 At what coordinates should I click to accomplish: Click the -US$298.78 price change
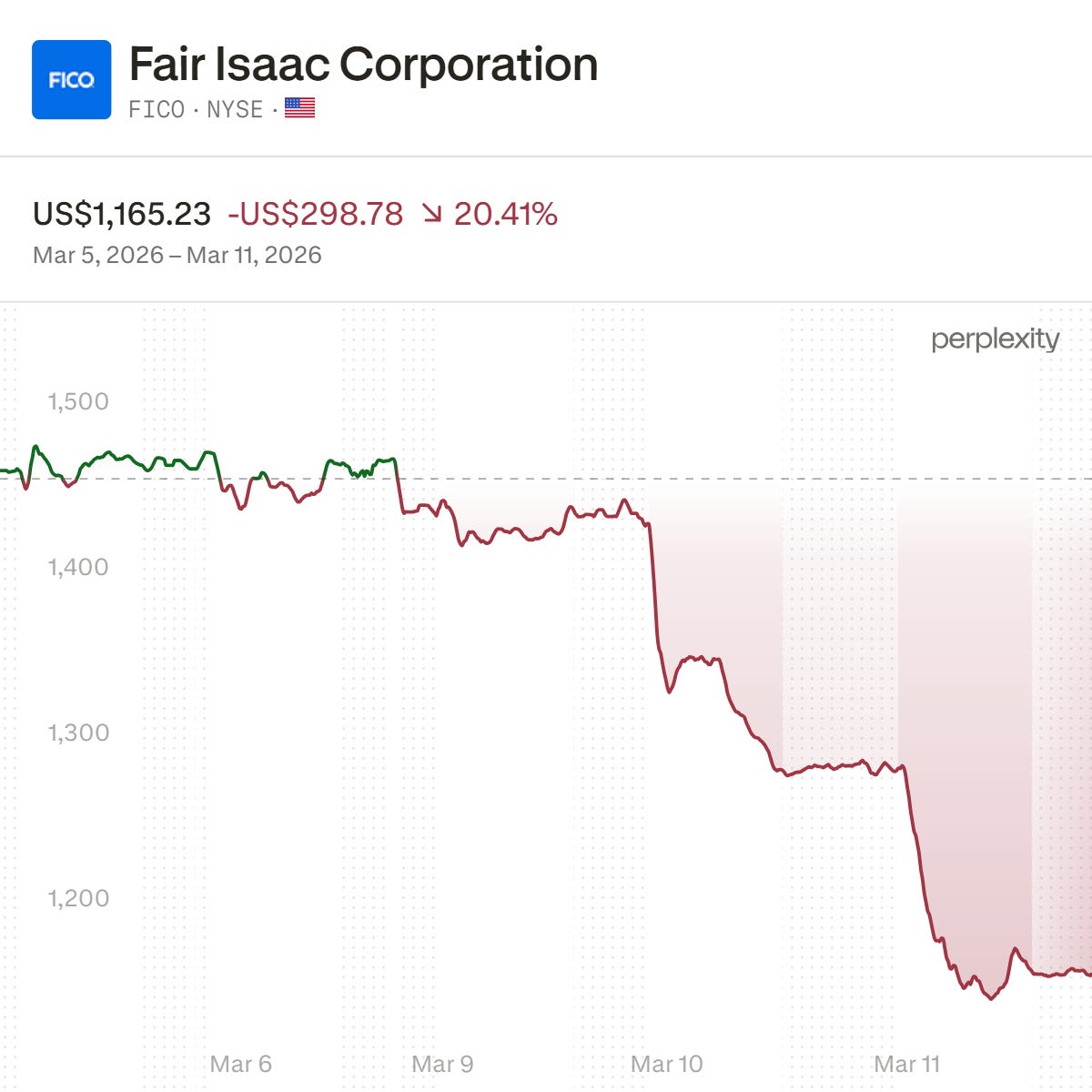(x=315, y=215)
